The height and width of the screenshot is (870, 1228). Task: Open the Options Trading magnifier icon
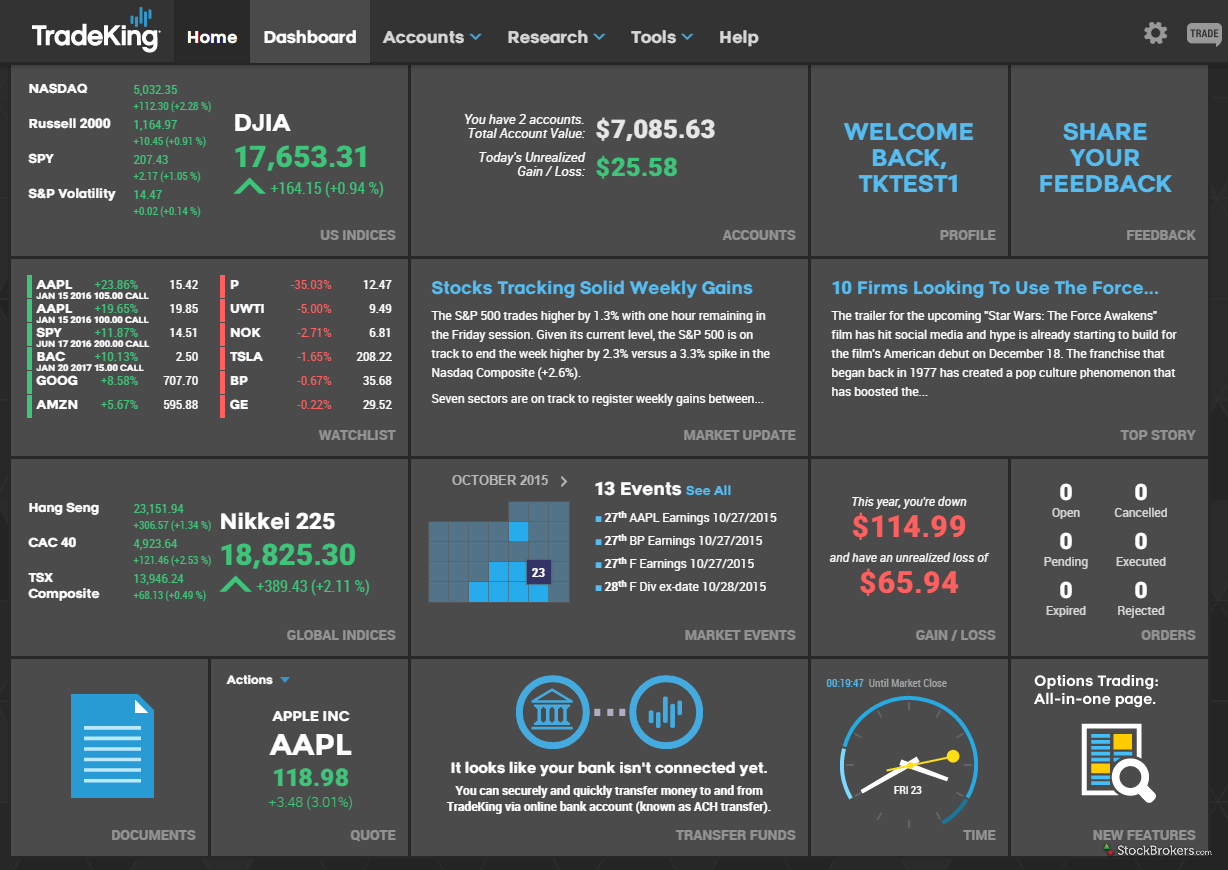click(x=1118, y=761)
